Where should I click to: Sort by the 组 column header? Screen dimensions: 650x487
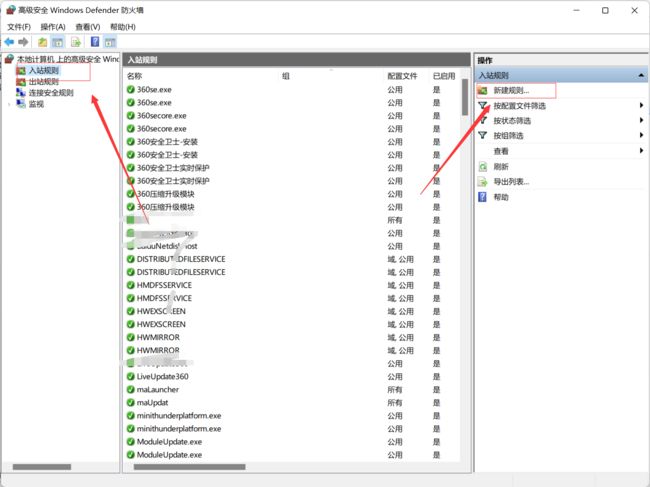[286, 76]
